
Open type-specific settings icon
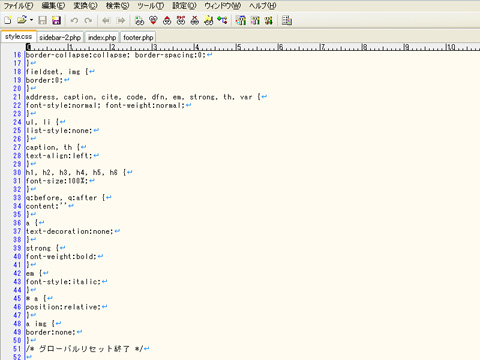[x=255, y=21]
